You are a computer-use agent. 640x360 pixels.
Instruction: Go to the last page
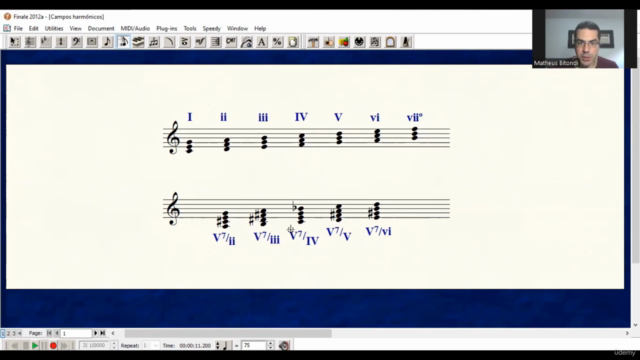point(103,333)
